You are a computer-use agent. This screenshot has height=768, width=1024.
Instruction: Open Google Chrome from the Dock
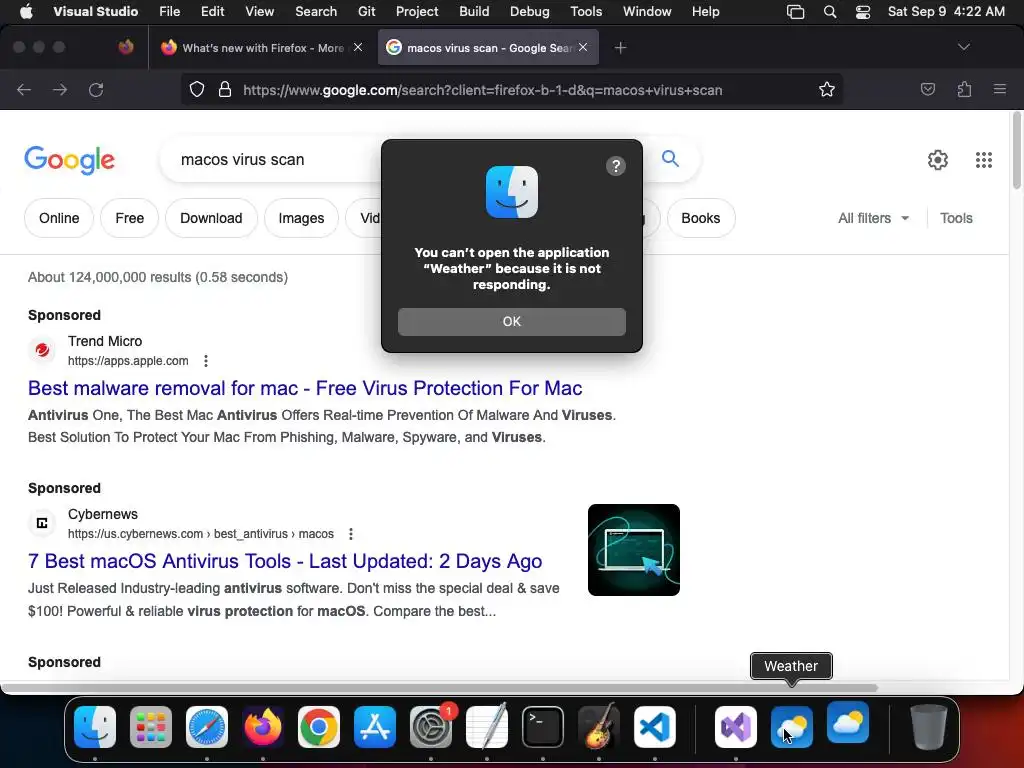click(319, 726)
